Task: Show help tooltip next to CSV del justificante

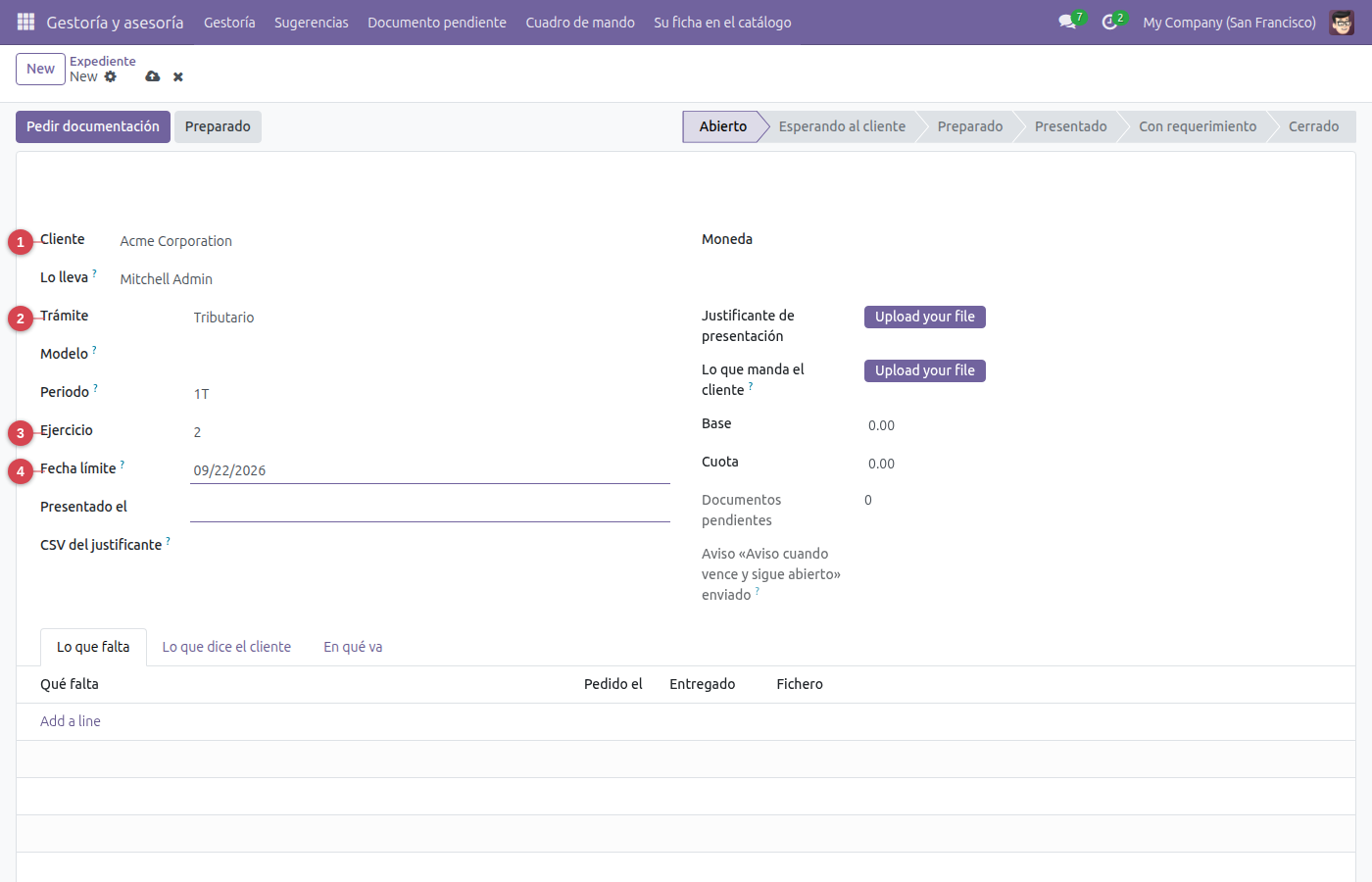Action: pos(168,541)
